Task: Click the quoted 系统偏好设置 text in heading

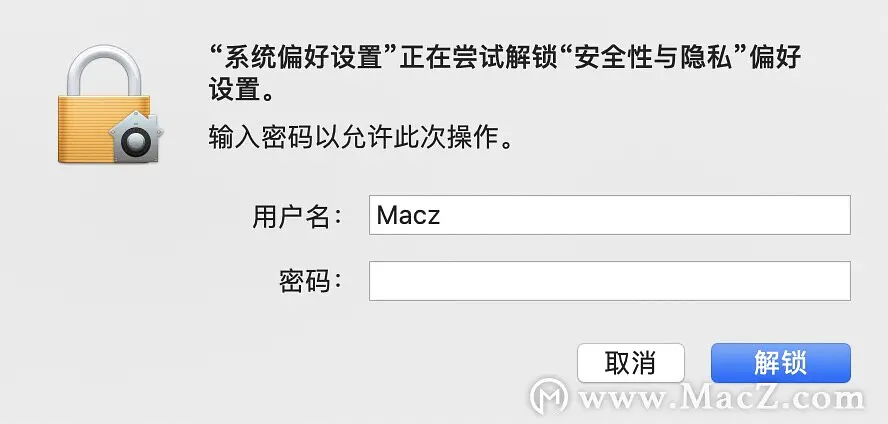Action: pos(302,58)
